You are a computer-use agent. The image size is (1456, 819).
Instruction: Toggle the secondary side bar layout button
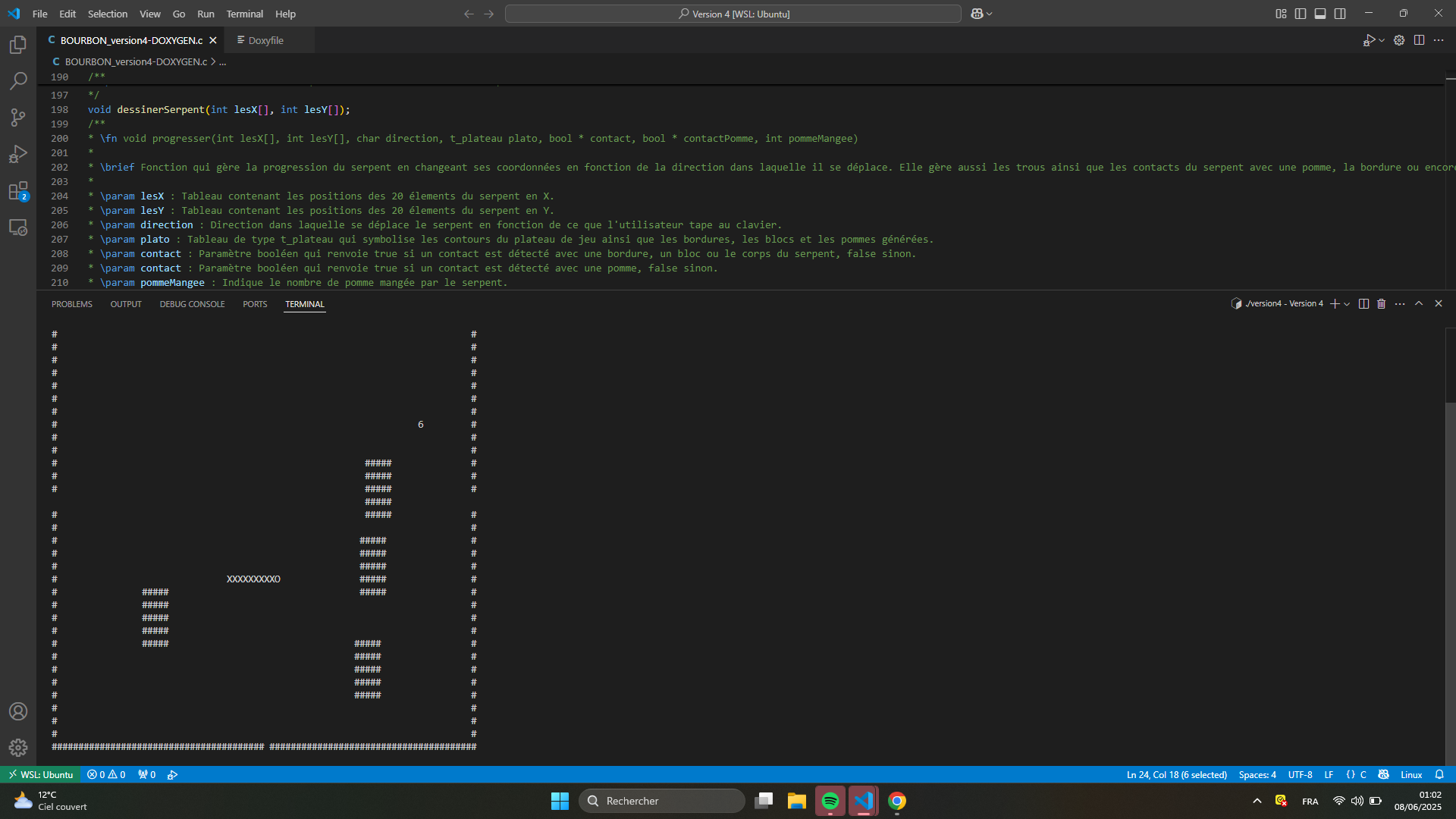1340,14
